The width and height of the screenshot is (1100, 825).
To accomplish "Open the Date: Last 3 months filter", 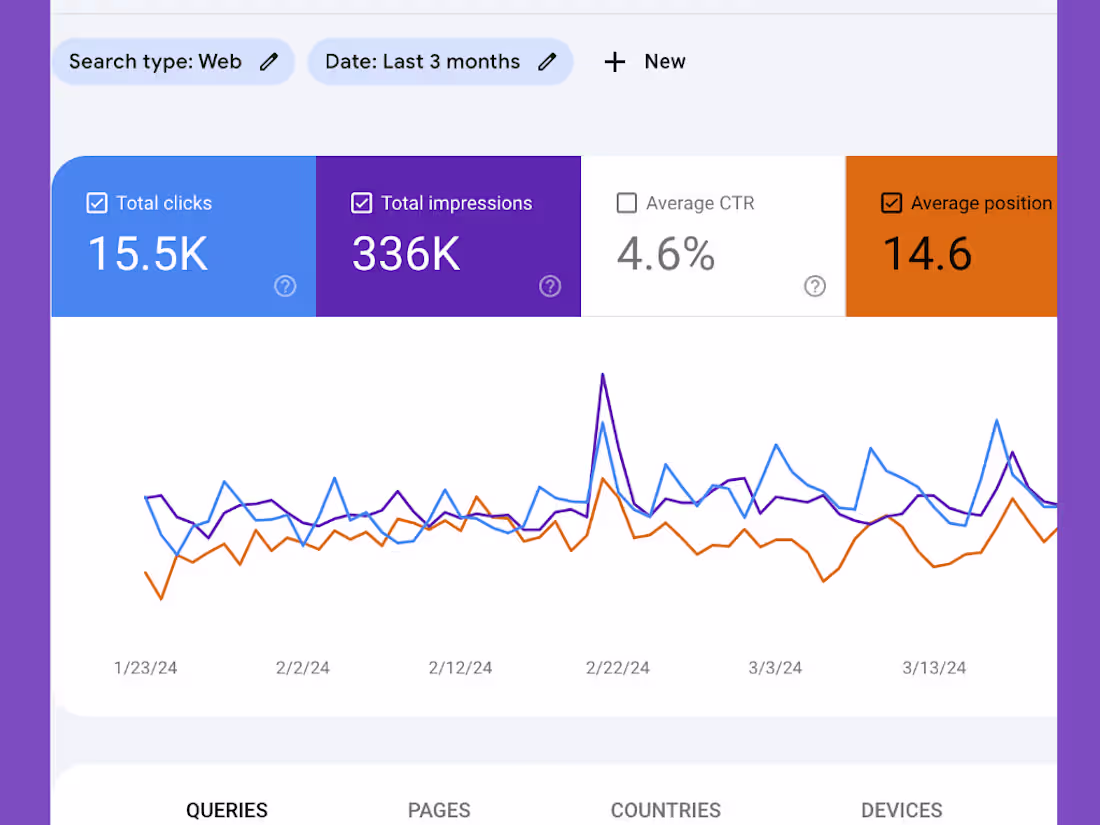I will pos(422,62).
